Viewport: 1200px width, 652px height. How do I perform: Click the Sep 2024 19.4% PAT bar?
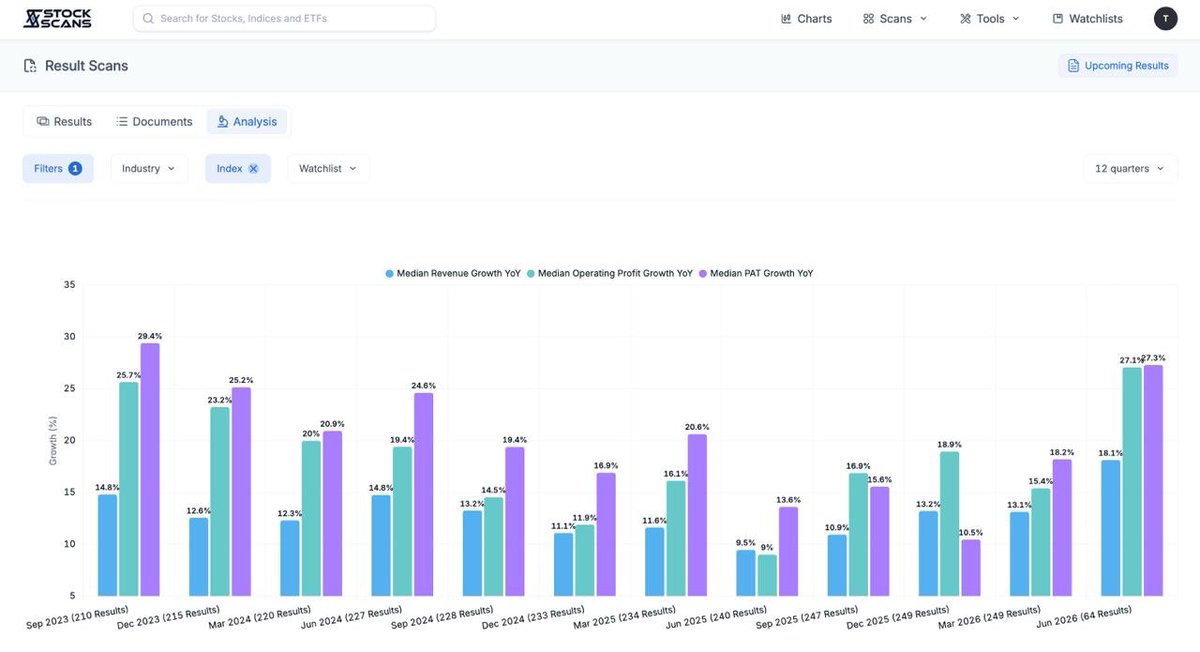515,521
